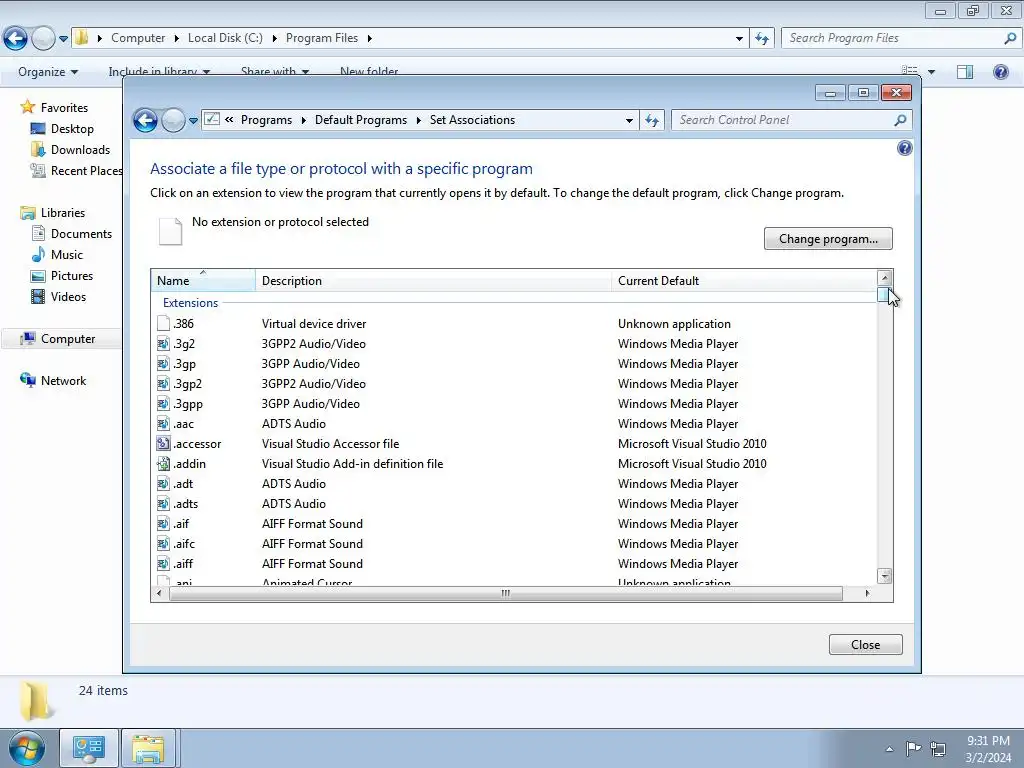This screenshot has height=768, width=1024.
Task: Open Explorer recent pages dropdown arrow
Action: pyautogui.click(x=63, y=39)
